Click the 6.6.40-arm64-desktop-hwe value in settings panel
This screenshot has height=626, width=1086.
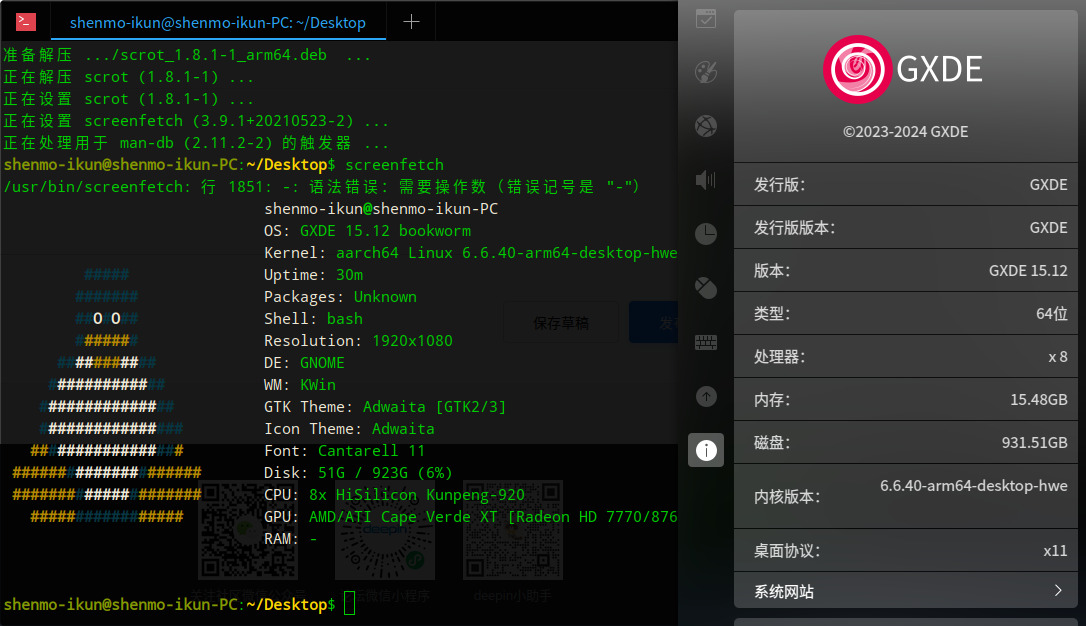point(973,486)
